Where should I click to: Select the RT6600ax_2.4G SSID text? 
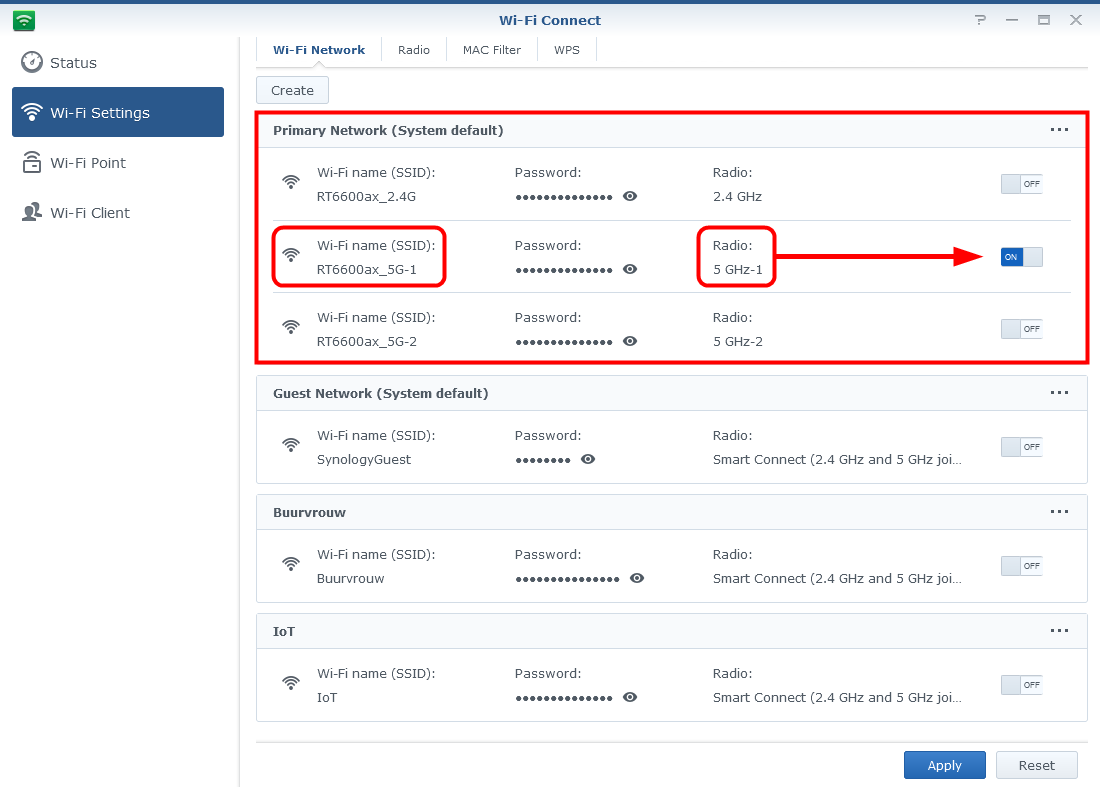[366, 196]
